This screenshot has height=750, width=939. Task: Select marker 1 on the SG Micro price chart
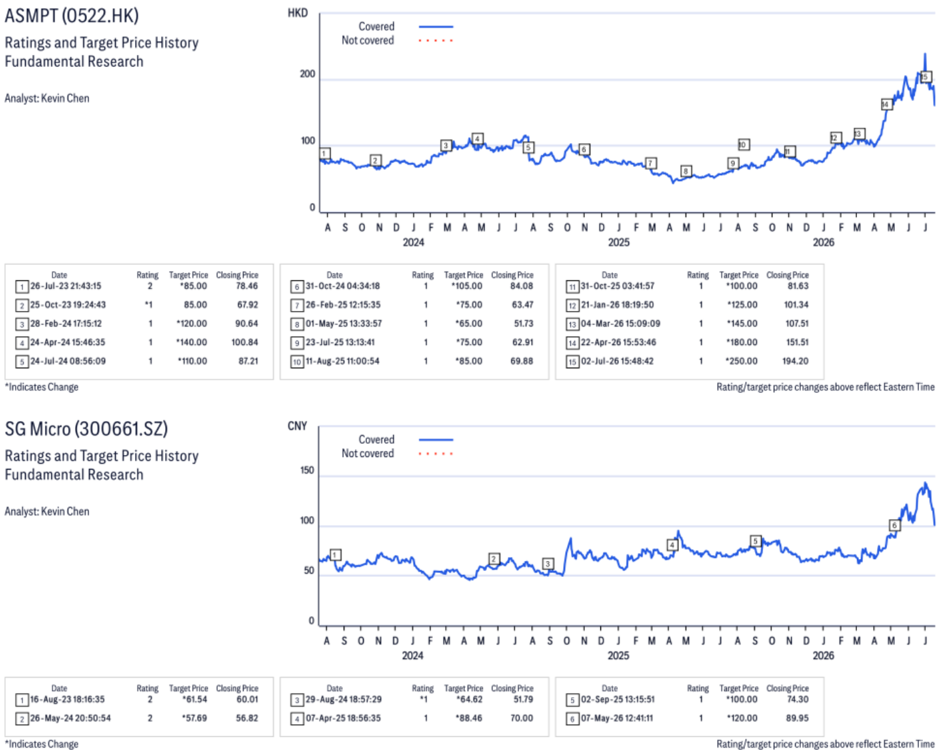(x=335, y=555)
